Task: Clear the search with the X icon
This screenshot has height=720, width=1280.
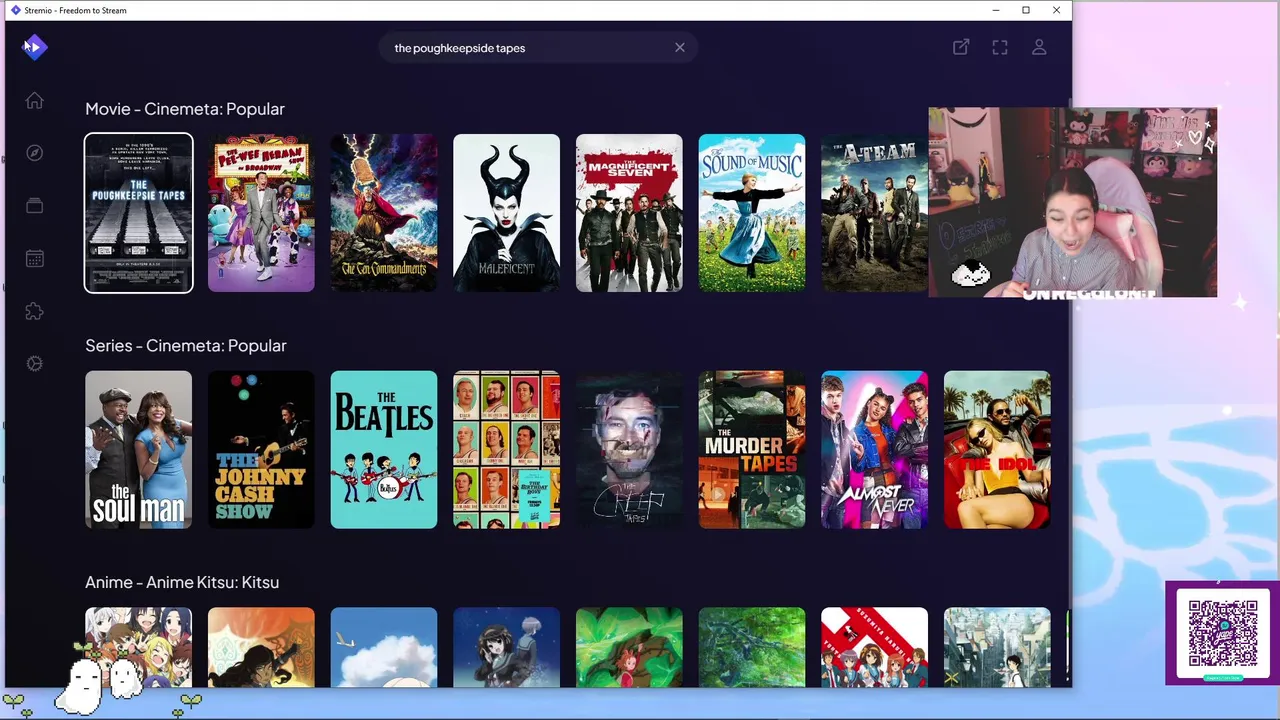Action: (680, 47)
